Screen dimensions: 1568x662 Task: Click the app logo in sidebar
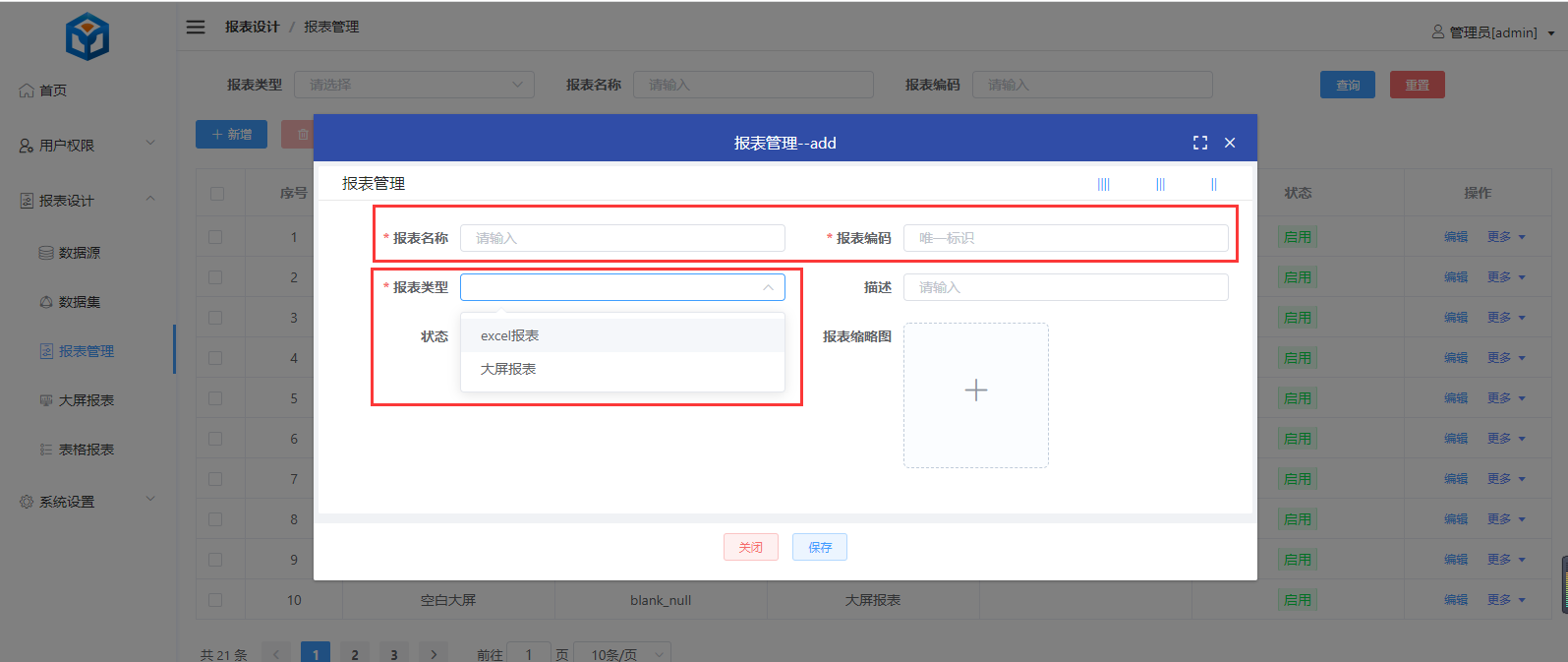(87, 37)
